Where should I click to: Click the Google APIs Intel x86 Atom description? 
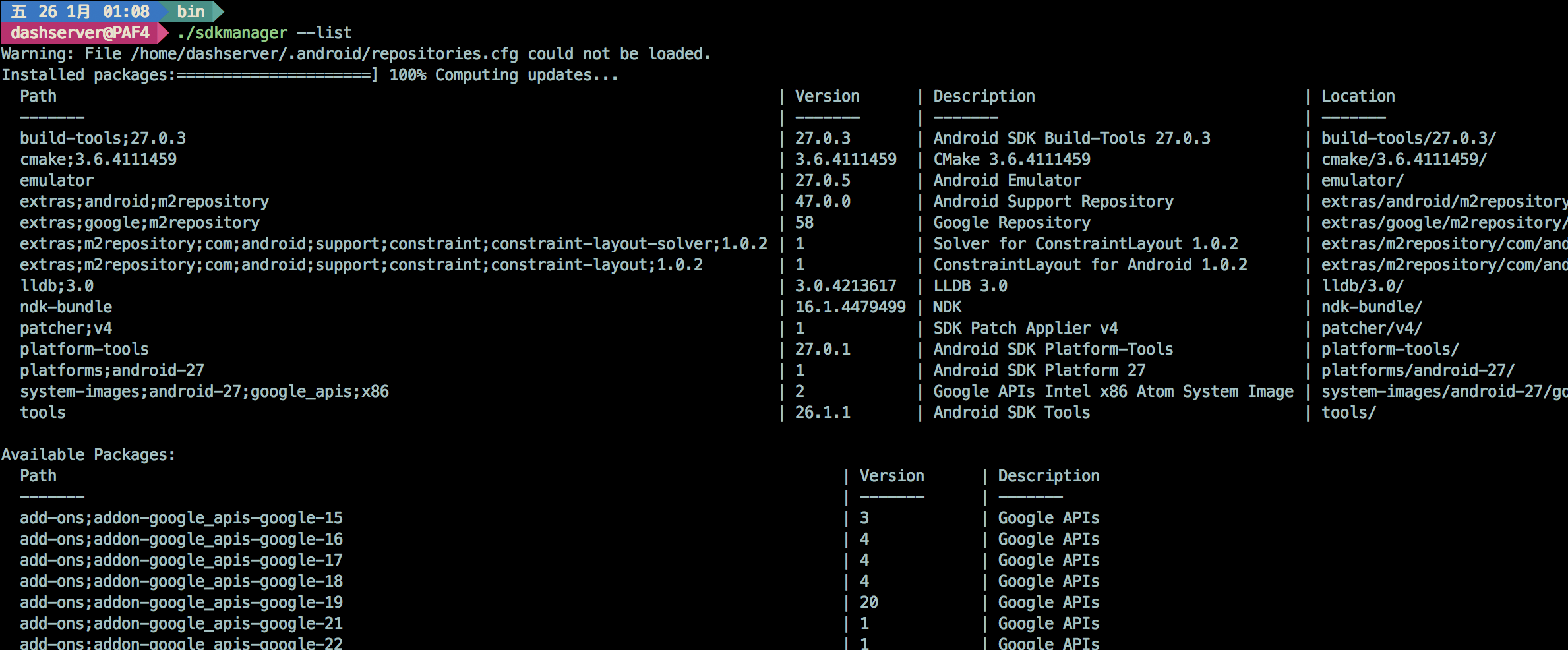1113,391
